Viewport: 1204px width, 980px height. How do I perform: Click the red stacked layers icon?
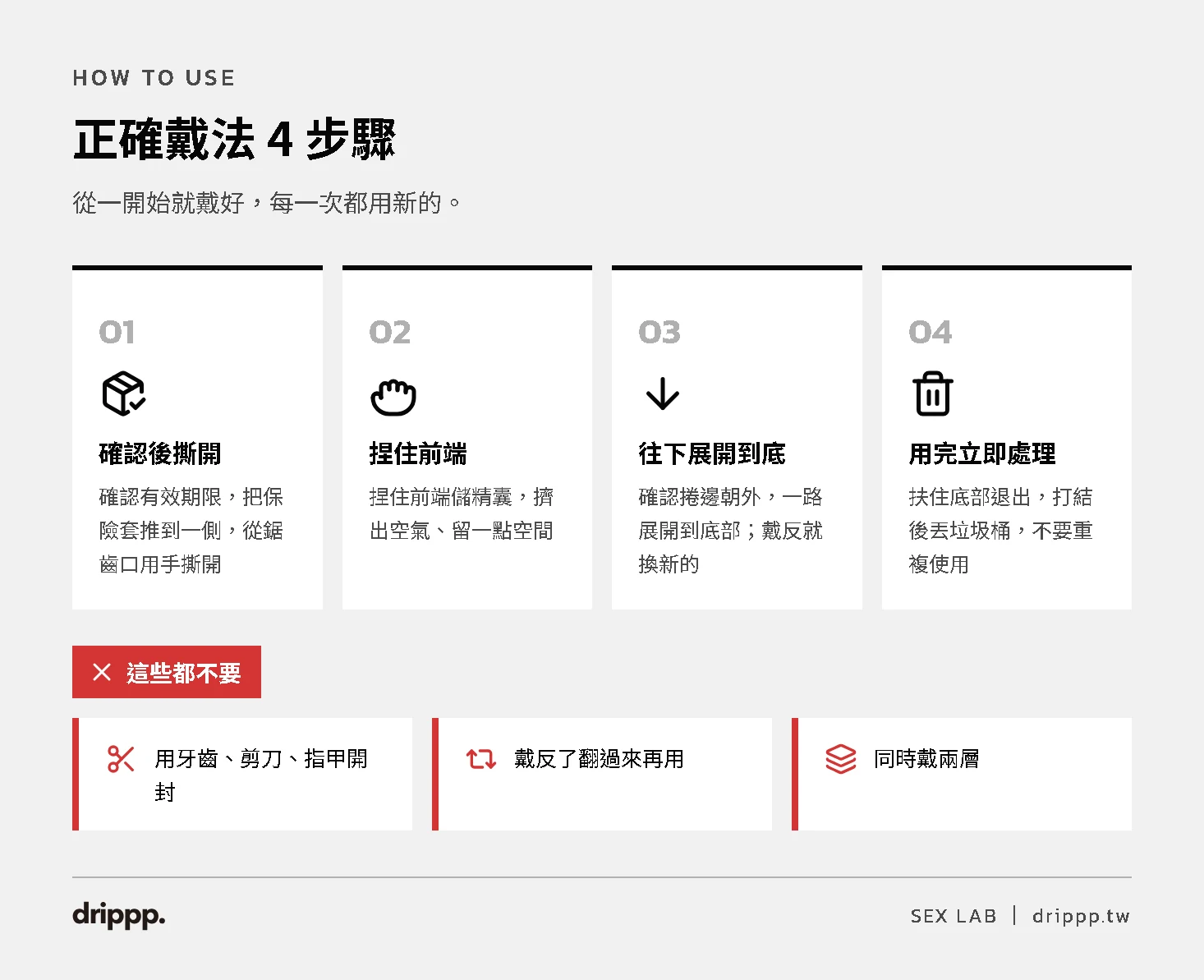tap(840, 758)
